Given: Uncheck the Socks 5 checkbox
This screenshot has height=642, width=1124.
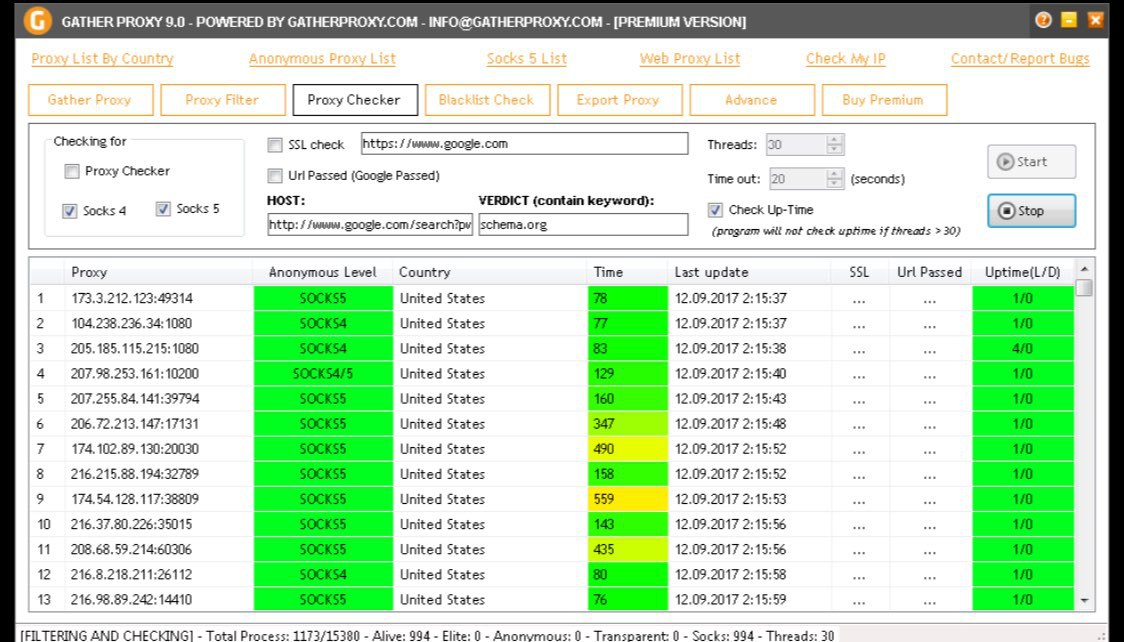Looking at the screenshot, I should click(163, 210).
